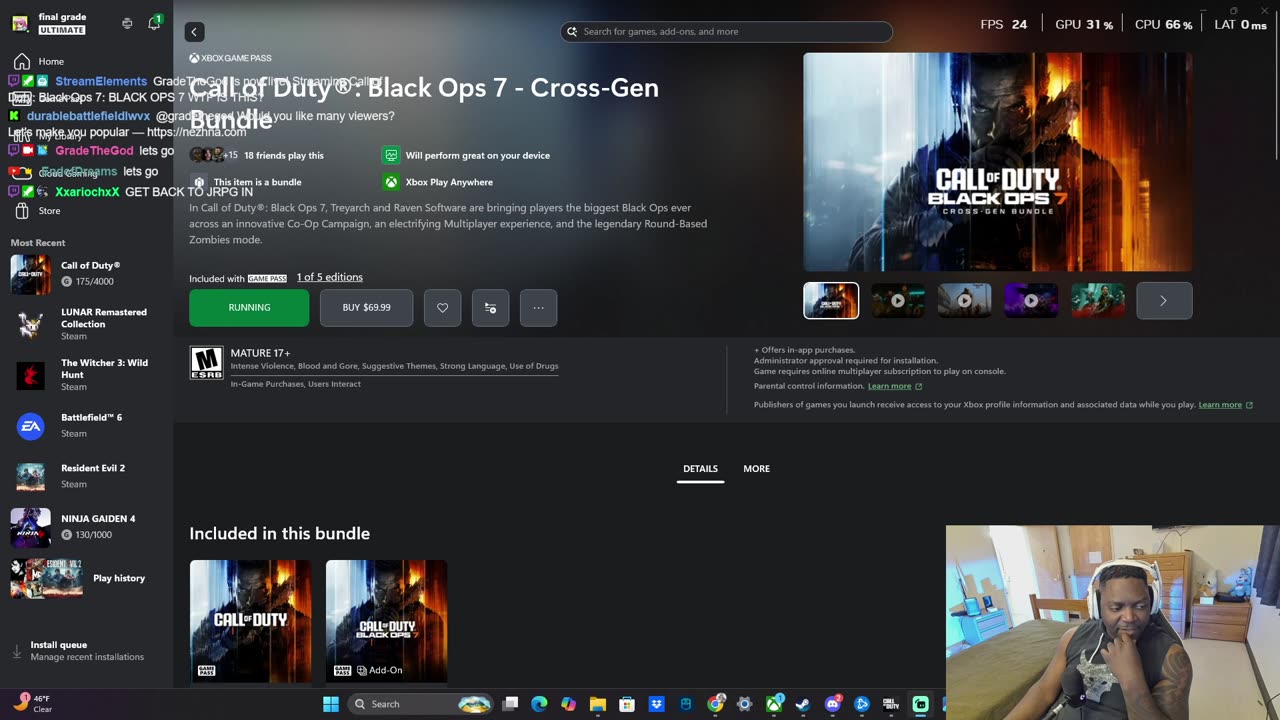Open publishers profile Learn more link

(1226, 405)
